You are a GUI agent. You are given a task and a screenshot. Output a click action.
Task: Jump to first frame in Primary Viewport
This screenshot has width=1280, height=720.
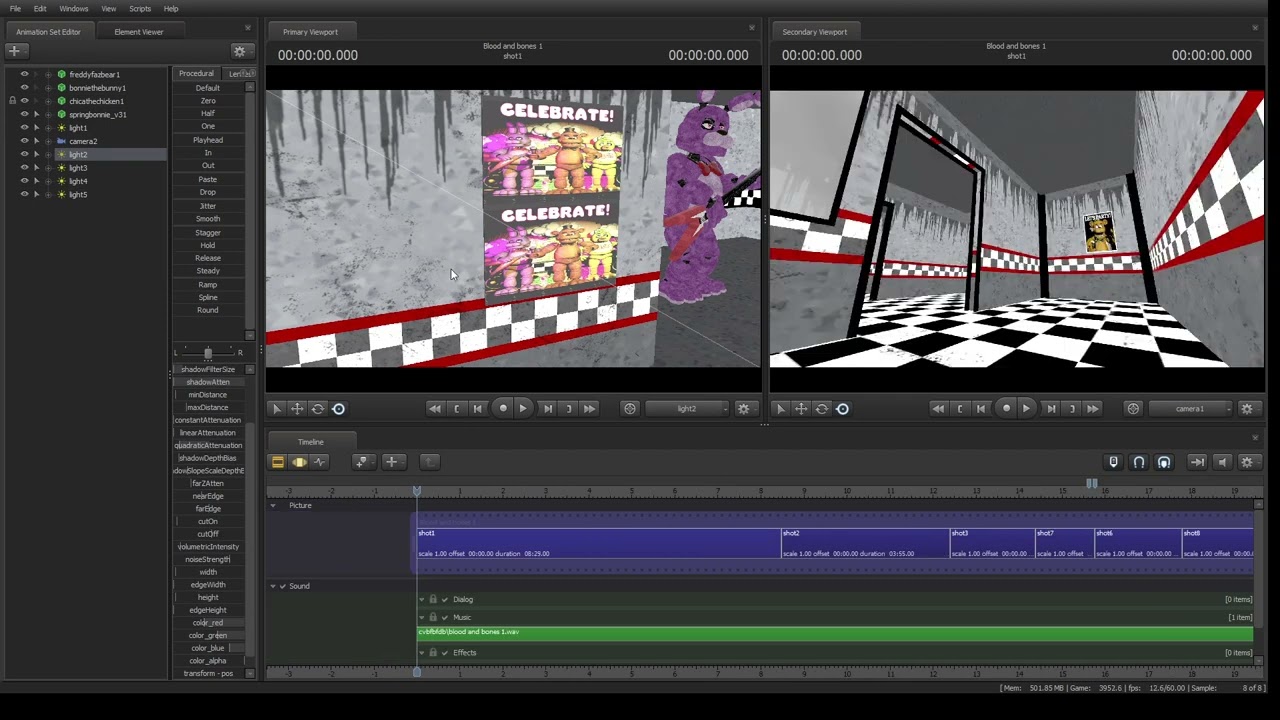(435, 408)
